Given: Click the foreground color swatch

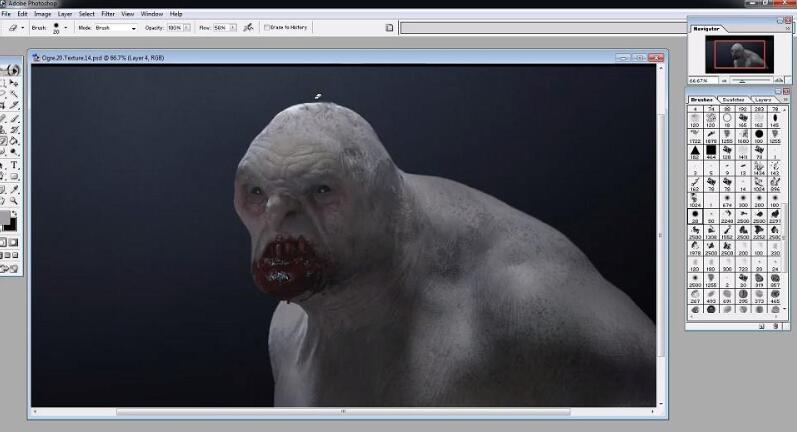Looking at the screenshot, I should tap(4, 219).
